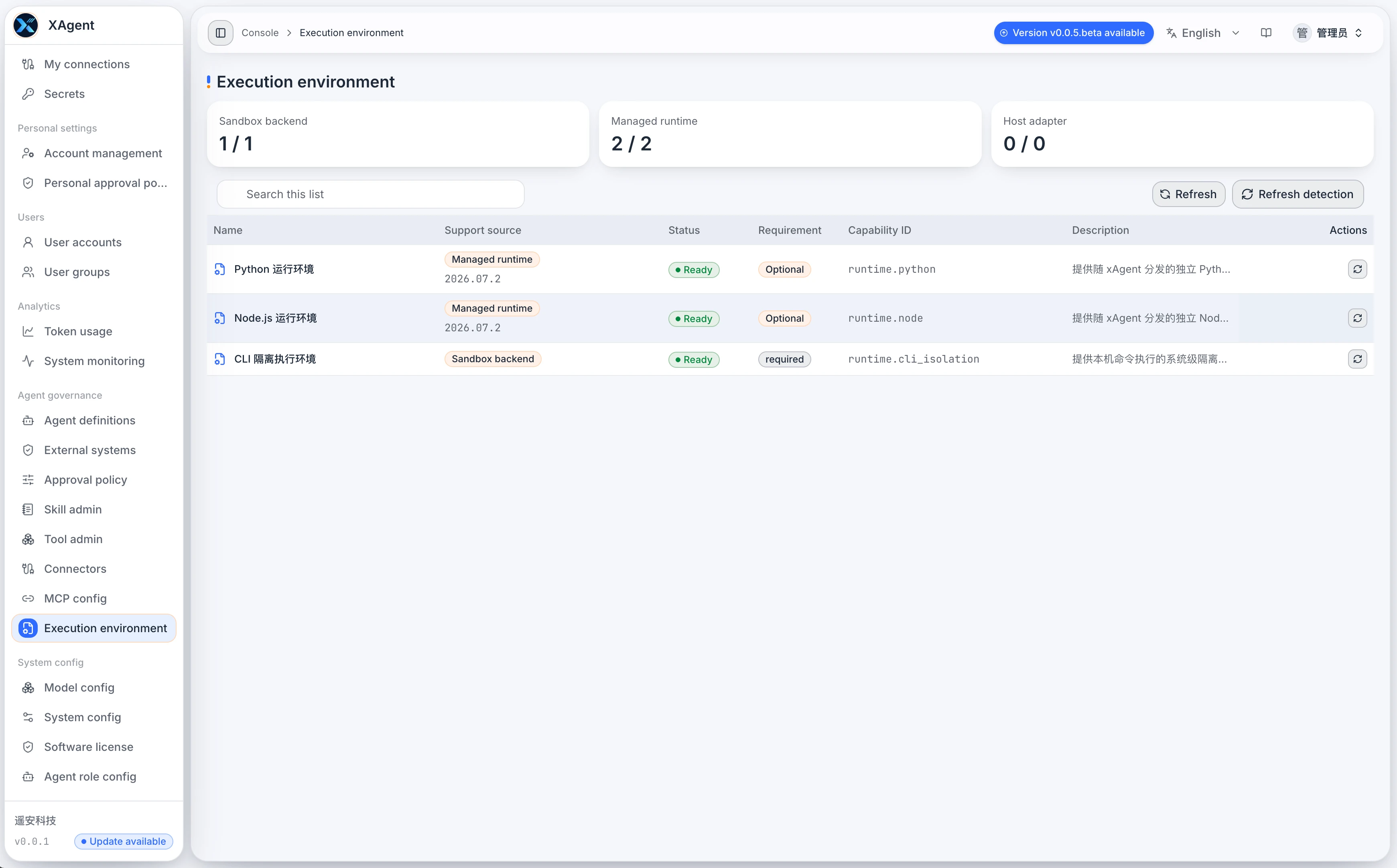Click the MCP config link icon
Screen dimensions: 1397x868
[28, 598]
